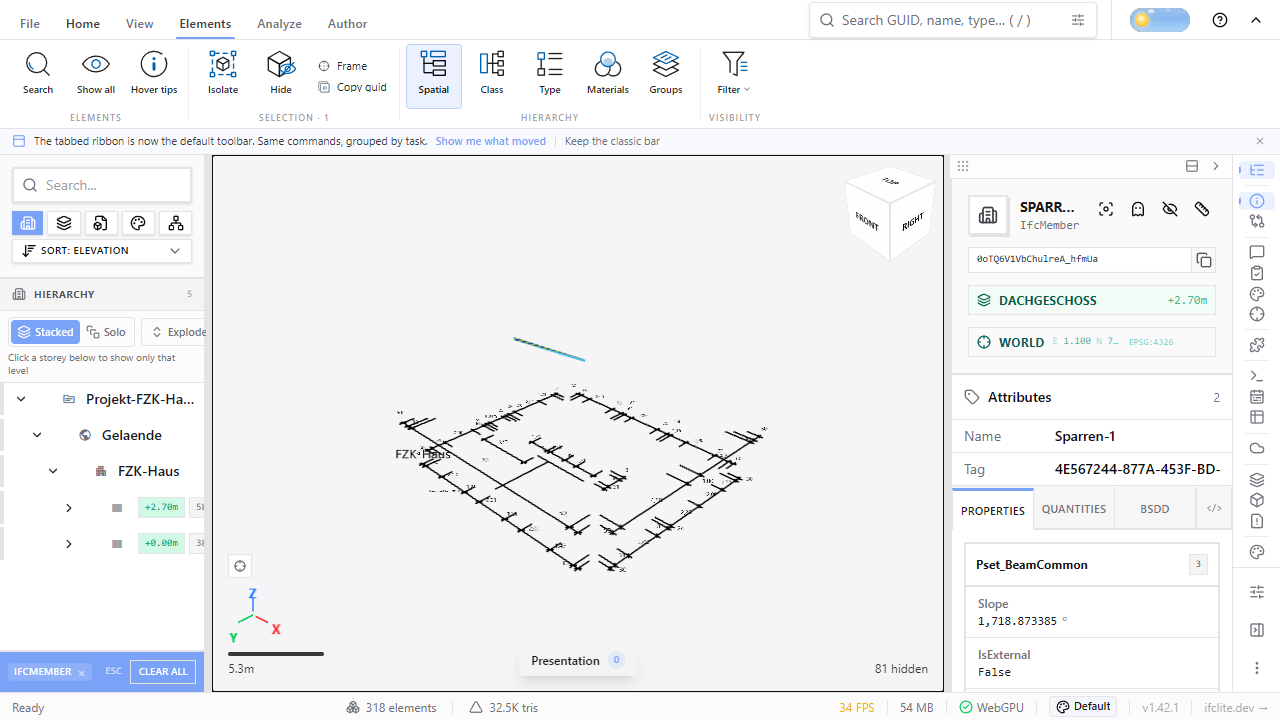1280x720 pixels.
Task: Open the Filter dropdown in ribbon
Action: [x=735, y=73]
